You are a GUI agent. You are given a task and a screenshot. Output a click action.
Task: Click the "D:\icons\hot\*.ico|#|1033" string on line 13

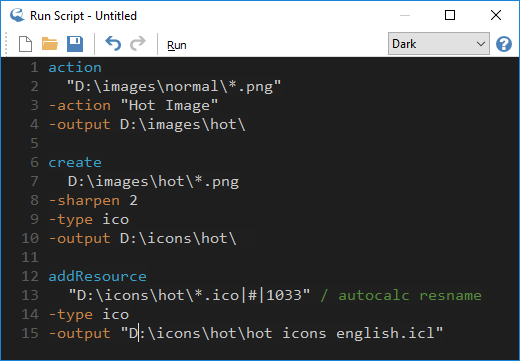(189, 295)
